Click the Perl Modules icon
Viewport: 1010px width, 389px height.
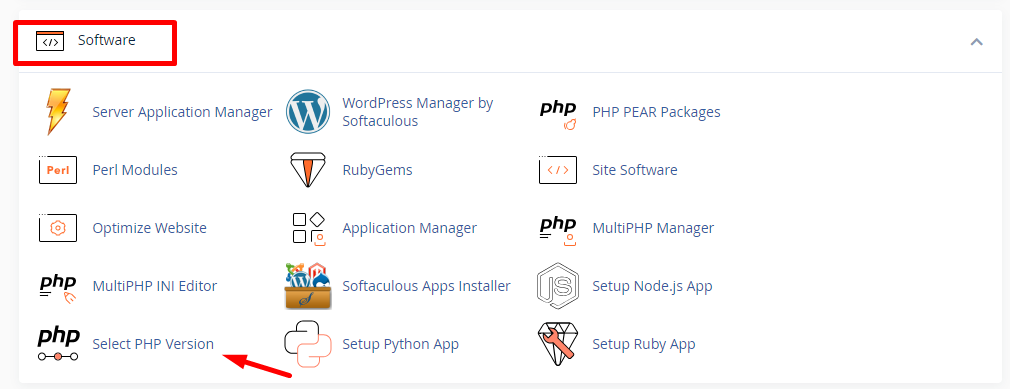[x=58, y=170]
